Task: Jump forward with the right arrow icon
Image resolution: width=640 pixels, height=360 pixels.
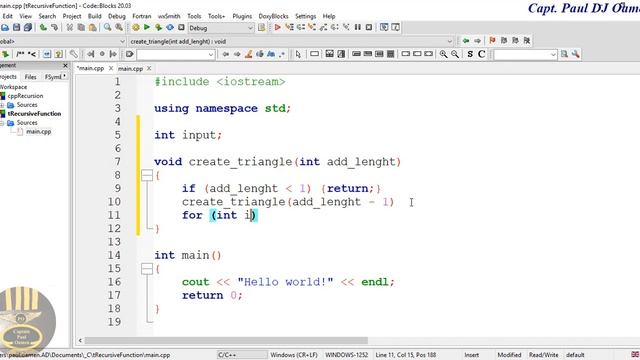Action: 477,41
